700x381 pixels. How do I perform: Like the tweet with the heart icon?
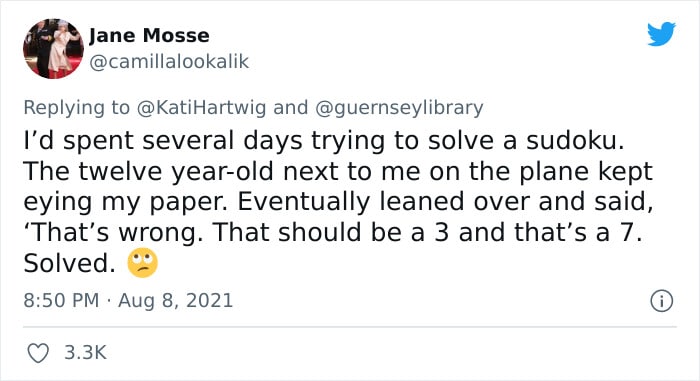[38, 353]
